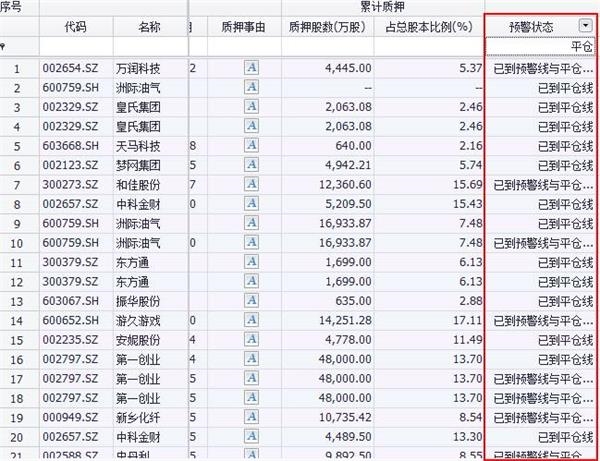The width and height of the screenshot is (600, 461).
Task: Sort by the 代码 column header
Action: 75,26
